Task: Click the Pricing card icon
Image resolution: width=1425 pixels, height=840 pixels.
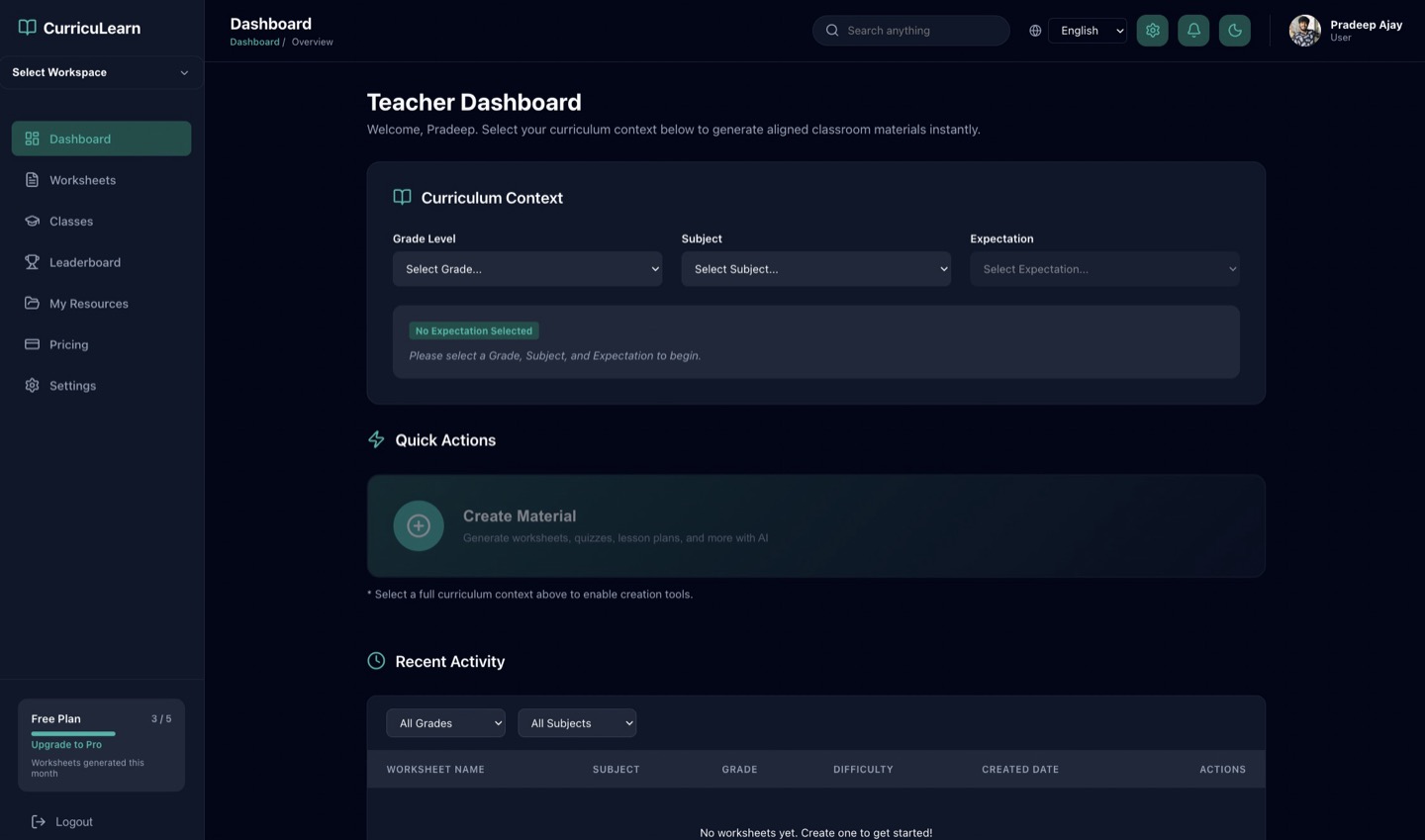Action: [x=32, y=344]
